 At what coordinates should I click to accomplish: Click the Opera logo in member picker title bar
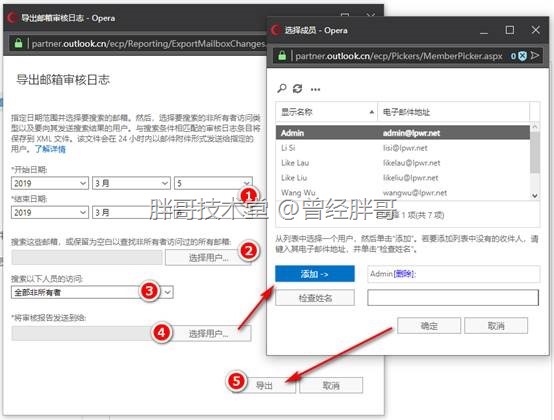coord(276,30)
